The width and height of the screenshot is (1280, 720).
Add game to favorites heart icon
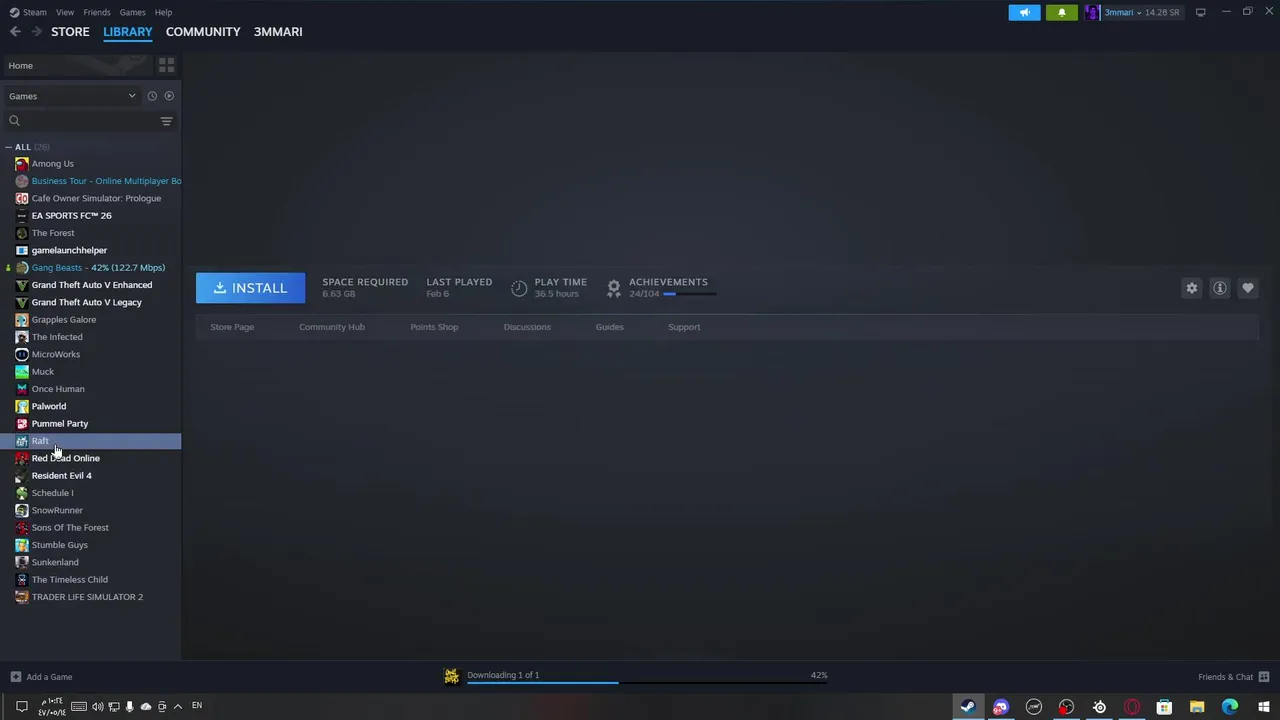pyautogui.click(x=1248, y=288)
